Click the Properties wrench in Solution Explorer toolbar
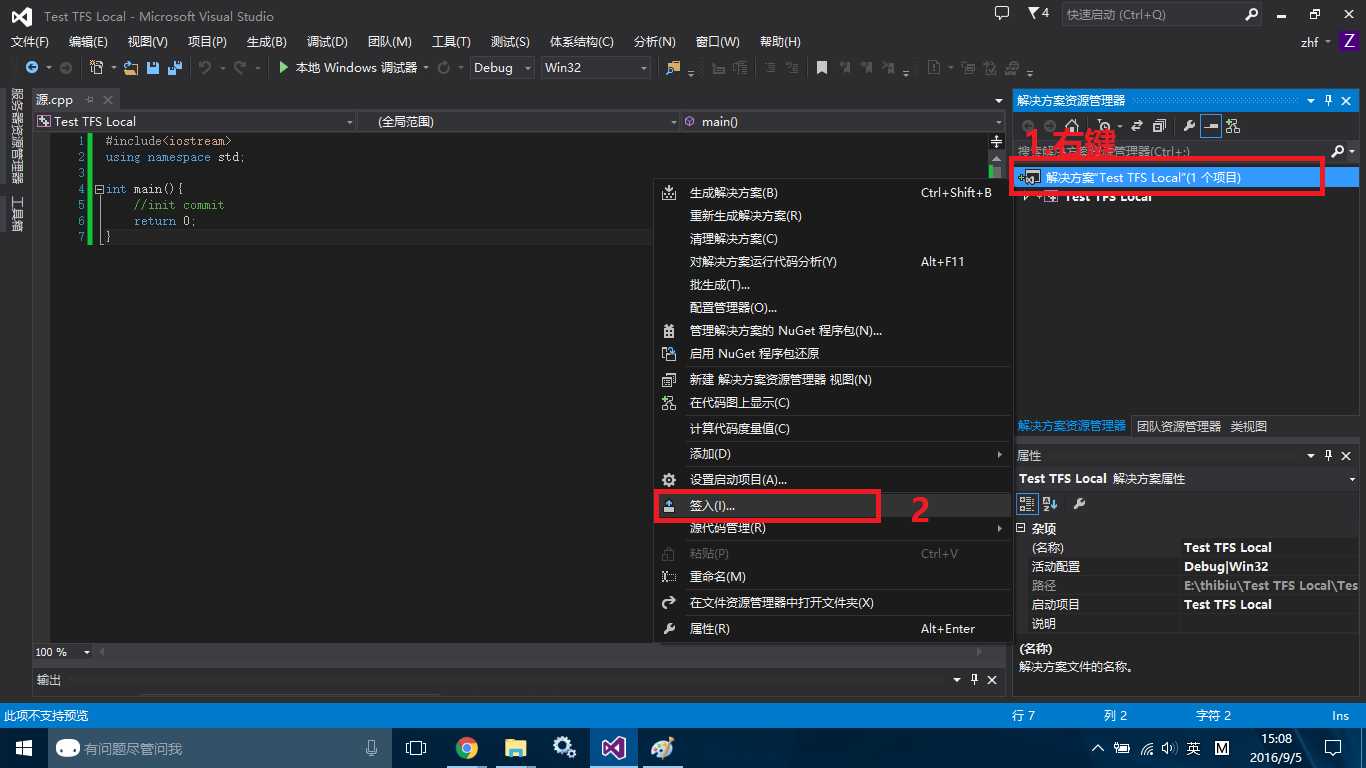Screen dimensions: 1366x768 (1189, 126)
